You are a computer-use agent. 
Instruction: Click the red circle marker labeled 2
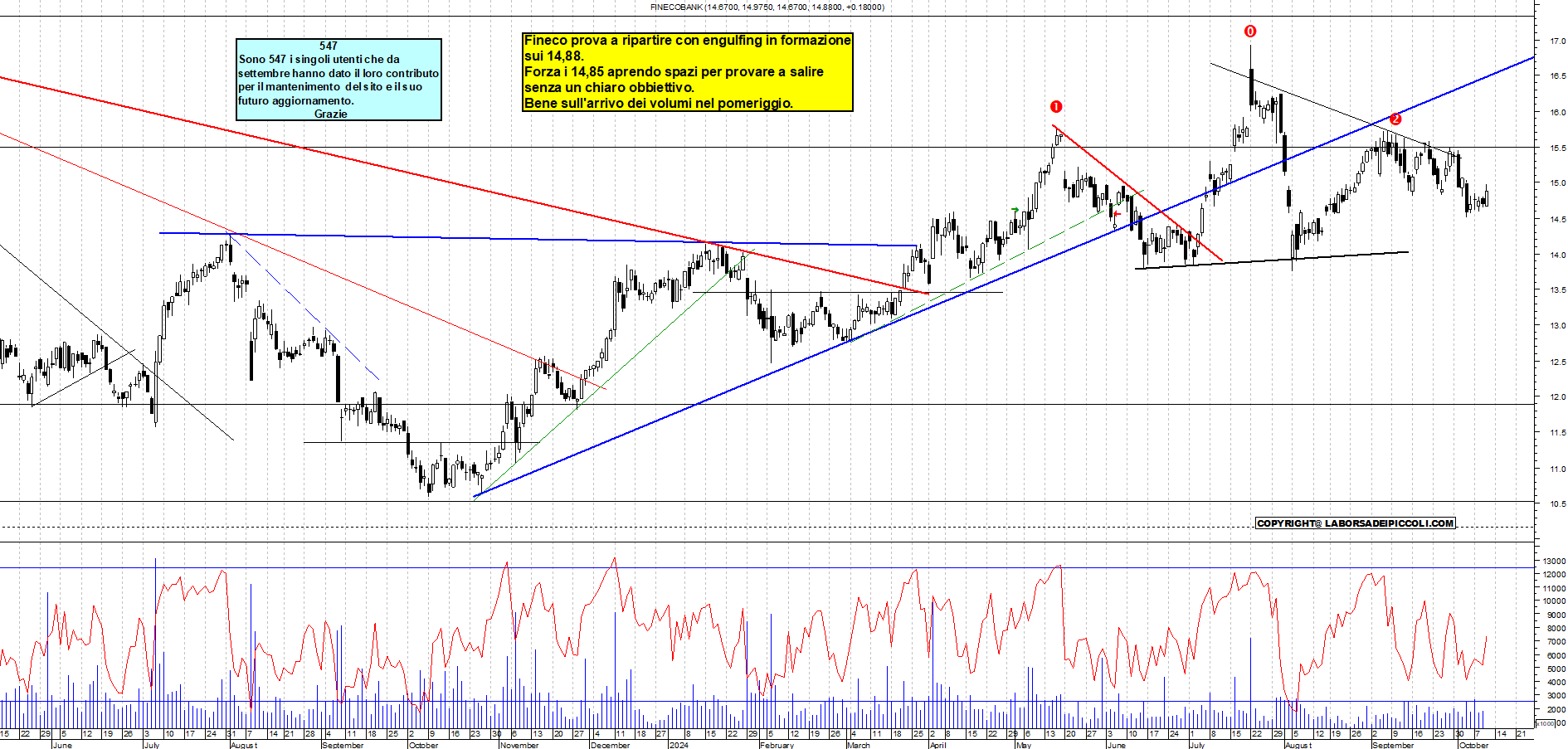coord(1395,119)
